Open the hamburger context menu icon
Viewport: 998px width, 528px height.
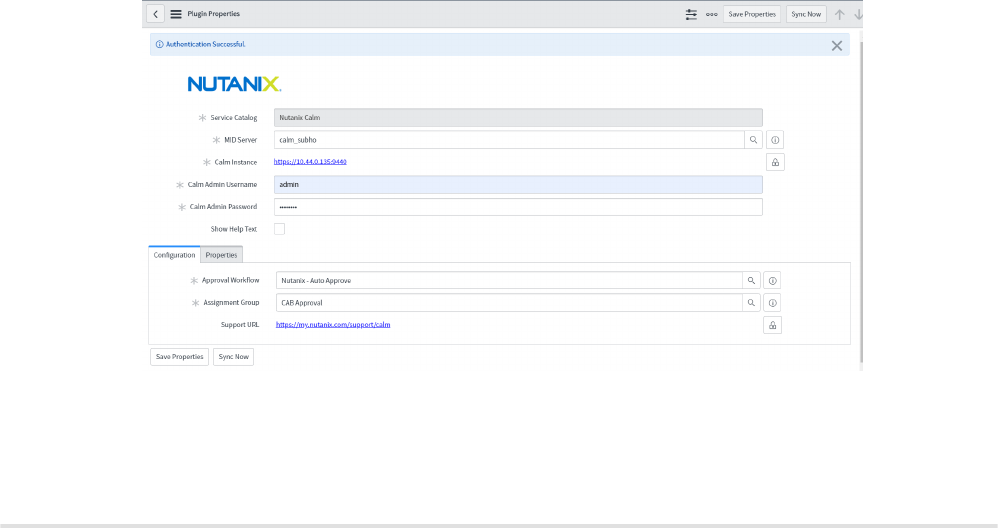point(176,14)
